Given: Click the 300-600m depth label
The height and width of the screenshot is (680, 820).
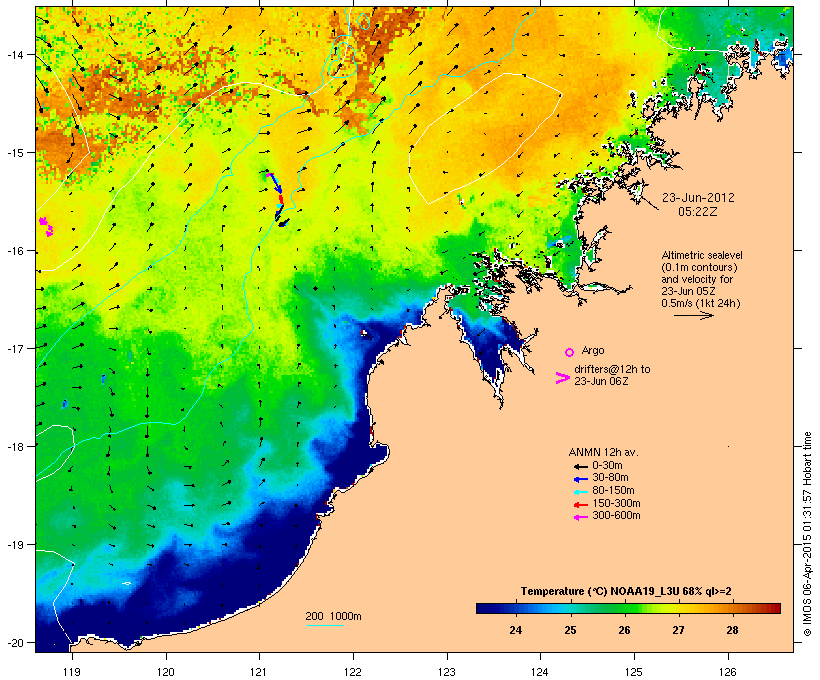Looking at the screenshot, I should point(616,516).
